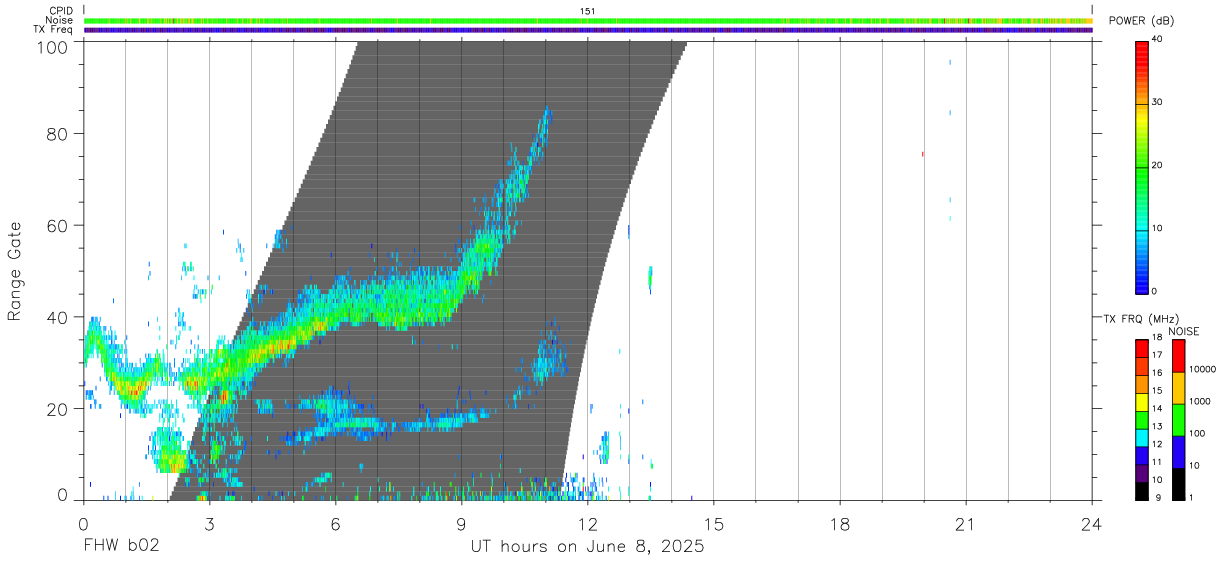Click the y-axis tick label "60"
The image size is (1228, 567).
pyautogui.click(x=57, y=225)
